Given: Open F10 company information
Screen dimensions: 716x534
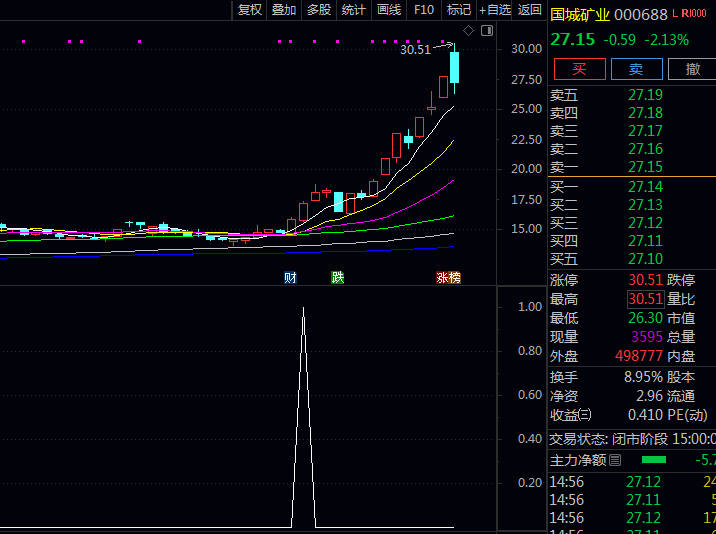Looking at the screenshot, I should click(424, 10).
